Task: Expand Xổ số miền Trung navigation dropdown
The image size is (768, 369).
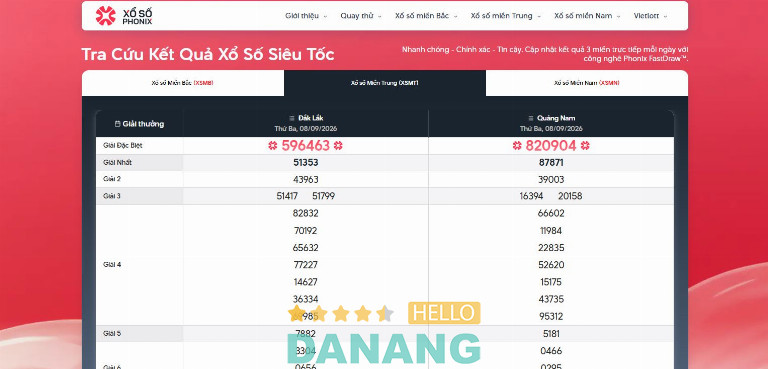Action: coord(505,16)
